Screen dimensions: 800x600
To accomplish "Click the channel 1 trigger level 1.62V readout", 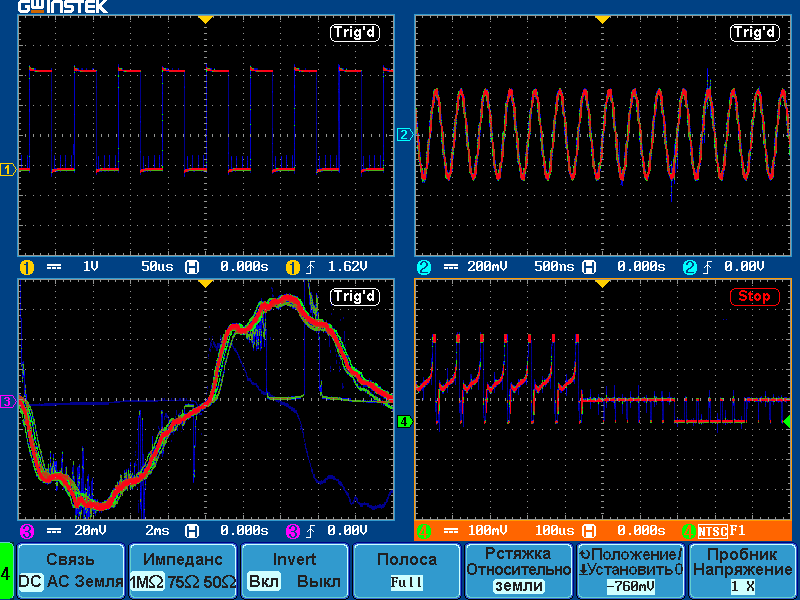I will 347,267.
